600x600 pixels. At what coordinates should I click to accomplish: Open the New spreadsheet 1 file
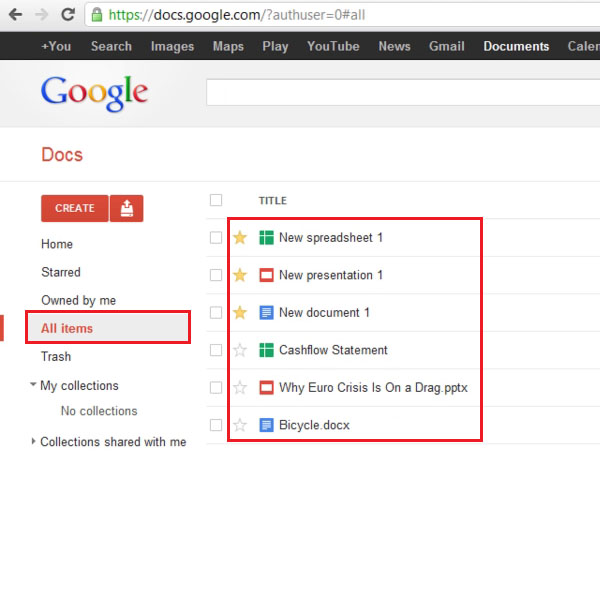click(x=331, y=238)
